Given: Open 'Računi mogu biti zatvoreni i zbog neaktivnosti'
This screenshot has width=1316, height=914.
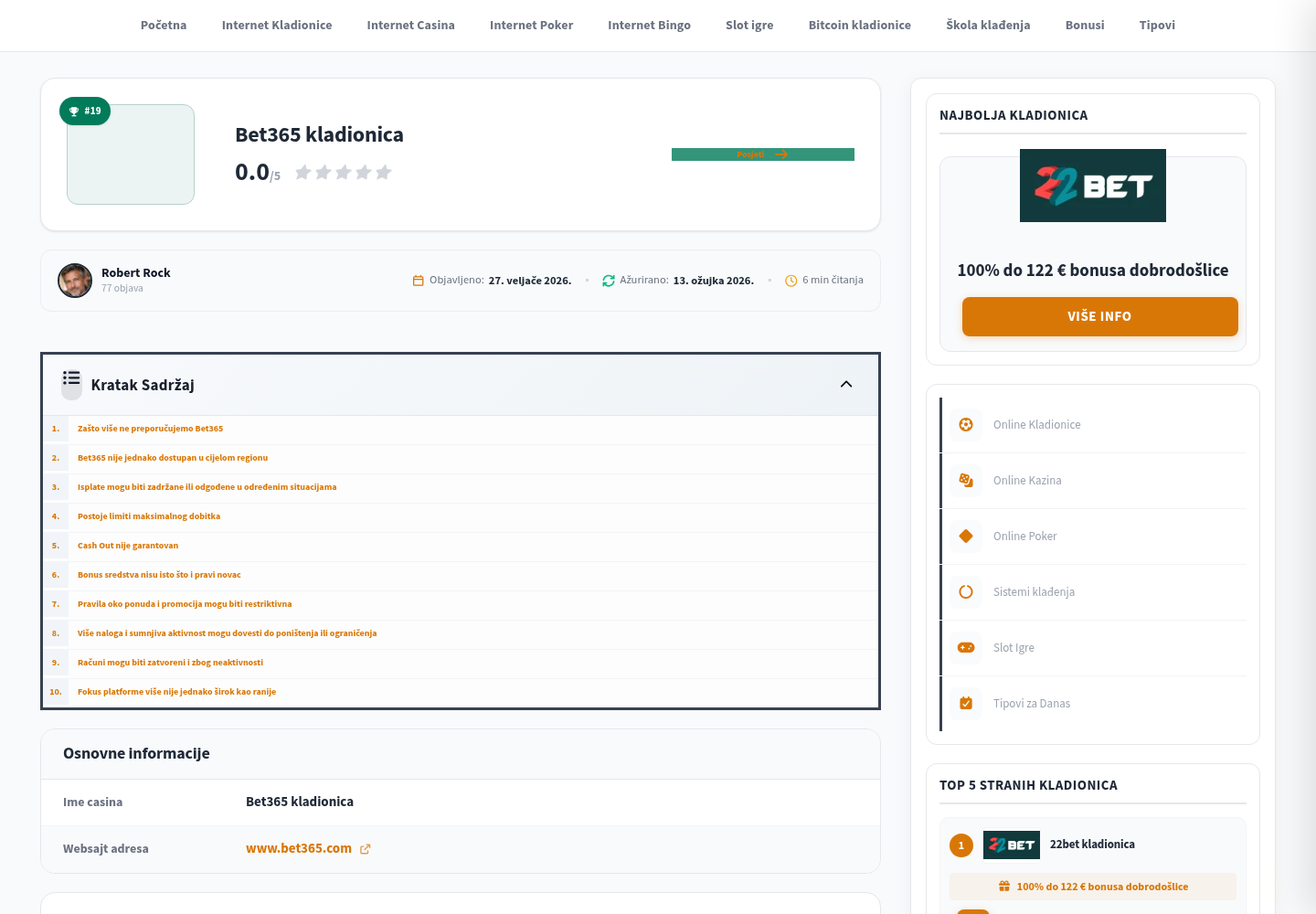Looking at the screenshot, I should [x=171, y=663].
